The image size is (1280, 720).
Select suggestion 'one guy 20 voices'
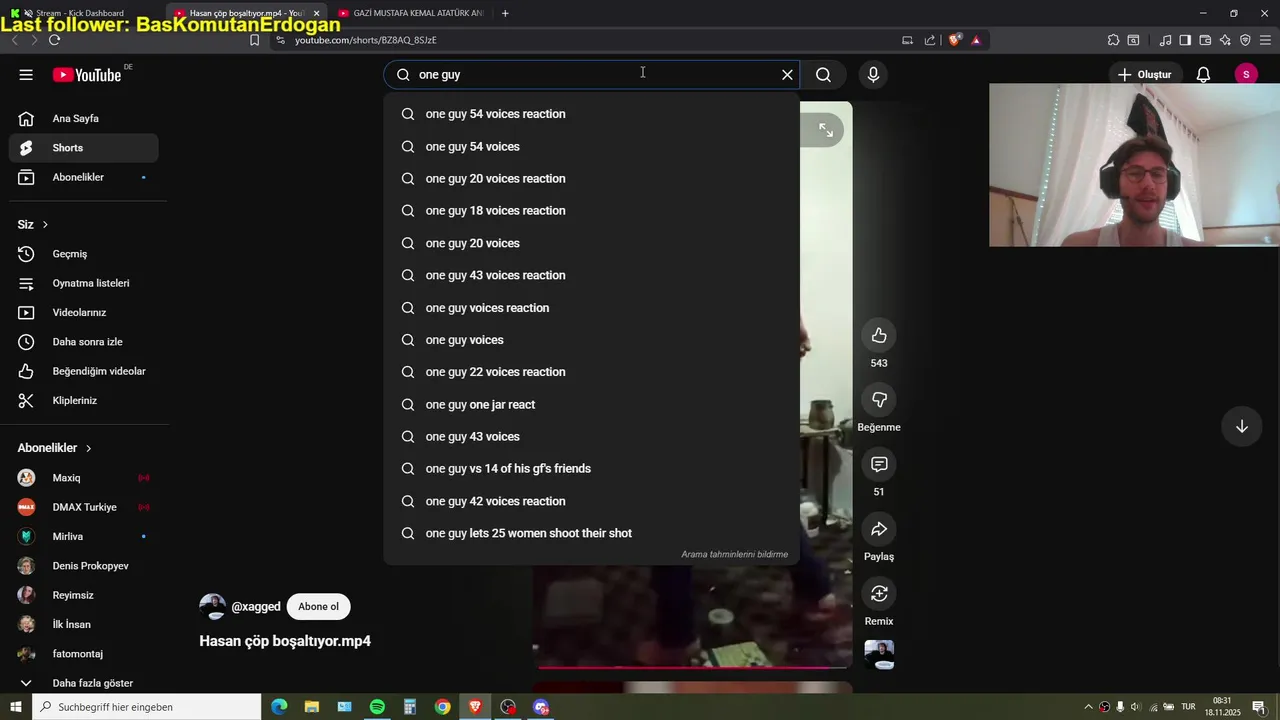[x=591, y=243]
